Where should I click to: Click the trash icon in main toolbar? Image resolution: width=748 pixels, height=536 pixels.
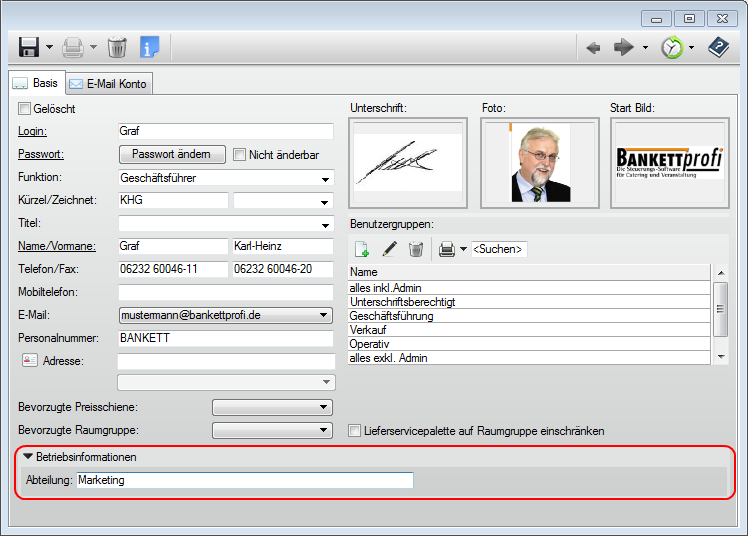pyautogui.click(x=117, y=47)
